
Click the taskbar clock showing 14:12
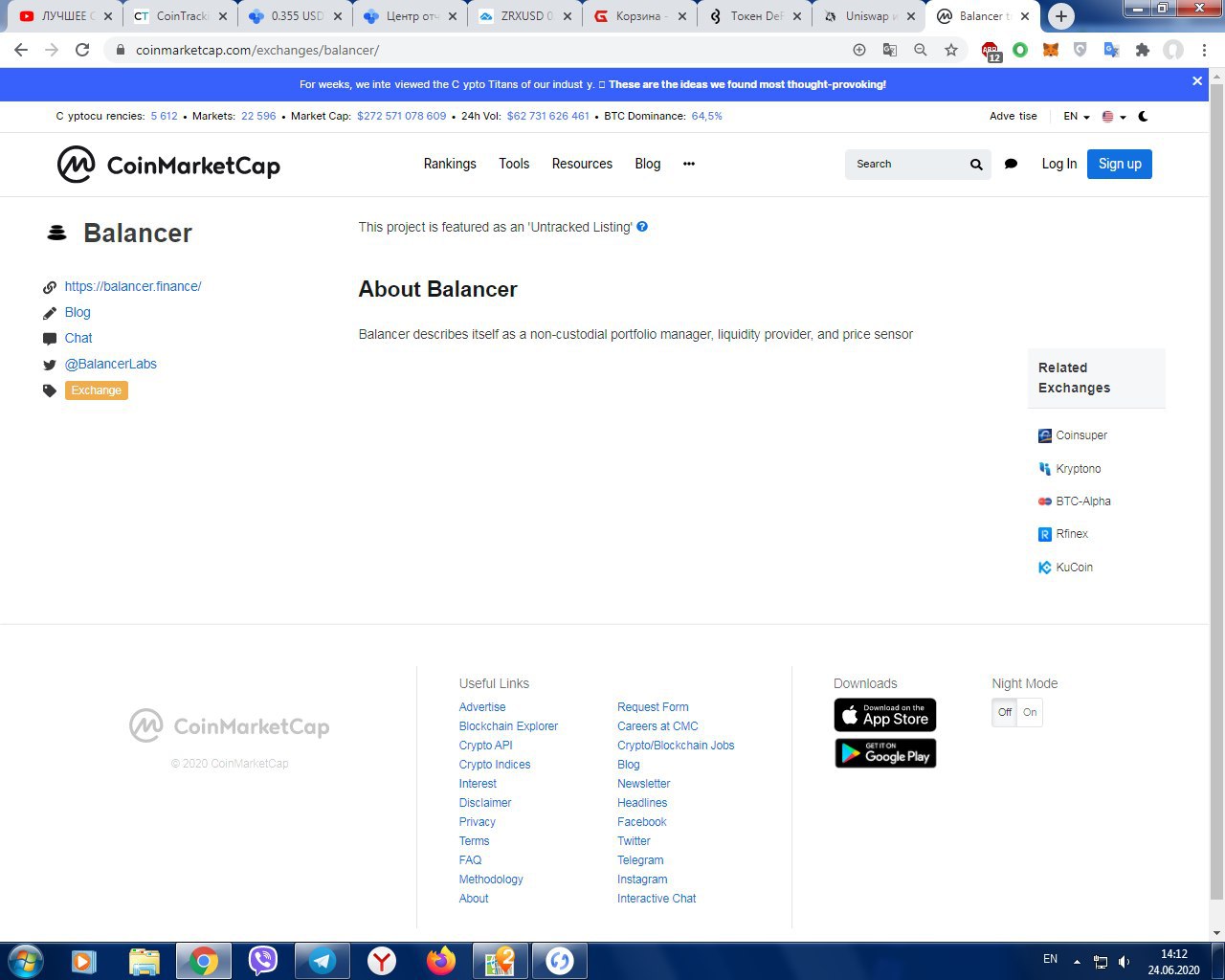pos(1173,954)
